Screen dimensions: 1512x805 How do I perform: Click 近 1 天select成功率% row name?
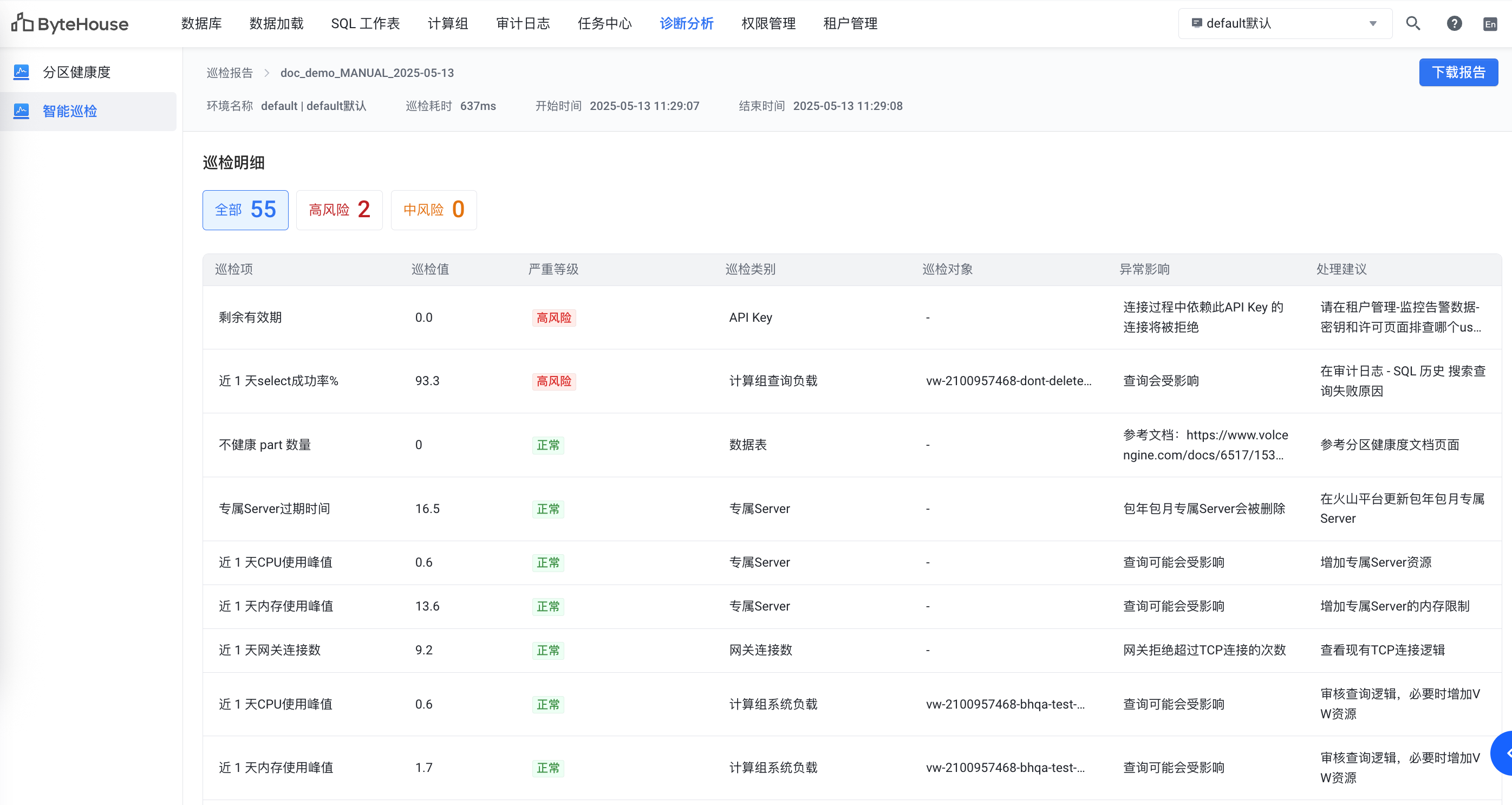point(279,381)
